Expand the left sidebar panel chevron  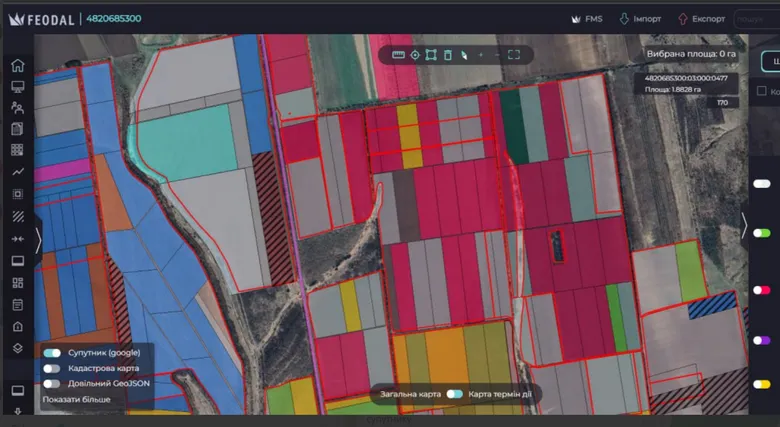38,240
